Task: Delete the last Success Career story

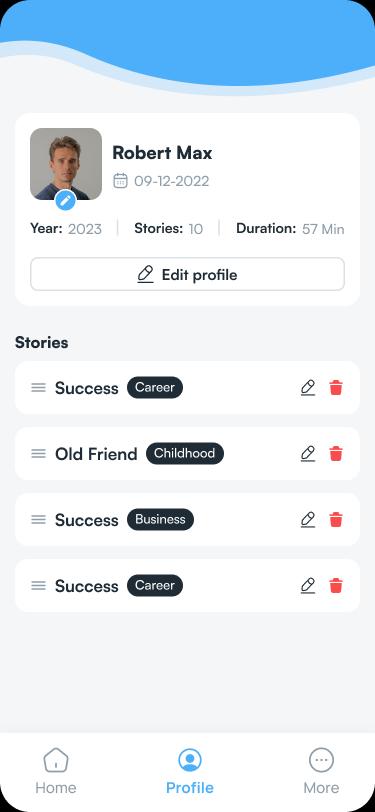Action: click(336, 586)
